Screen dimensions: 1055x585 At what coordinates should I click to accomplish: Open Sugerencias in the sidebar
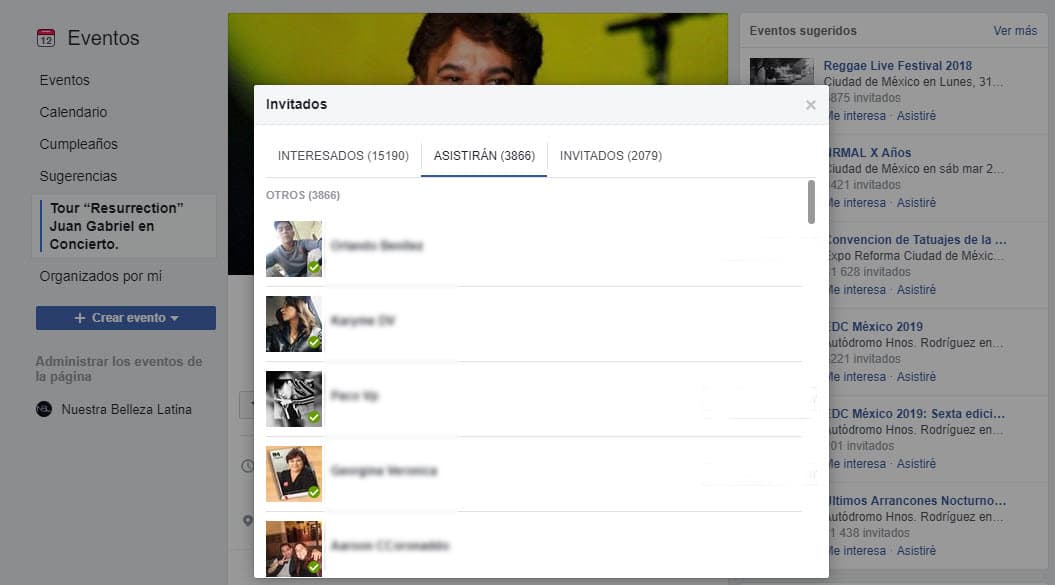78,176
